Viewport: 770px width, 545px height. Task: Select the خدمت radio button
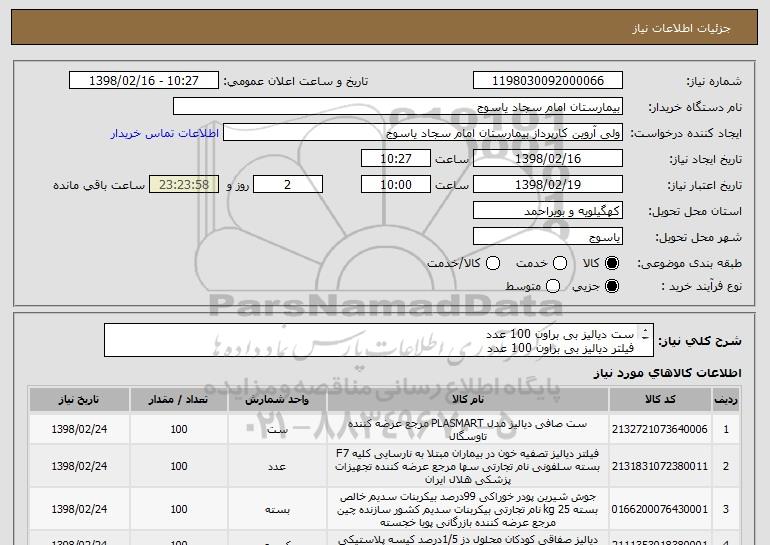pyautogui.click(x=560, y=264)
